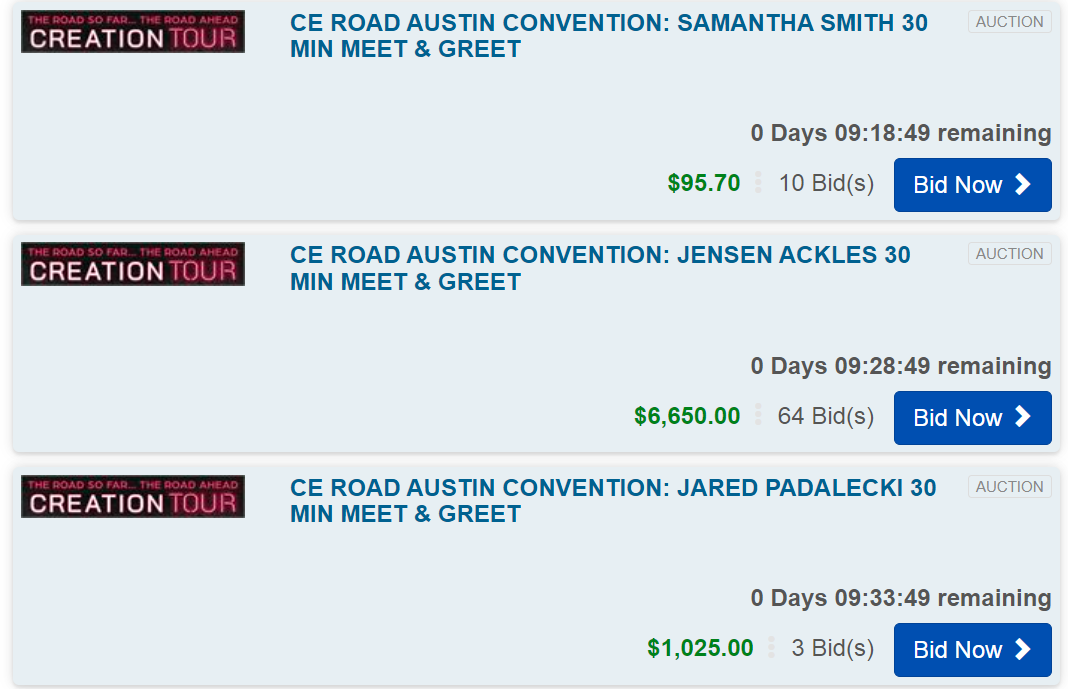The image size is (1068, 689).
Task: Click the 09:18:49 remaining countdown
Action: 900,134
